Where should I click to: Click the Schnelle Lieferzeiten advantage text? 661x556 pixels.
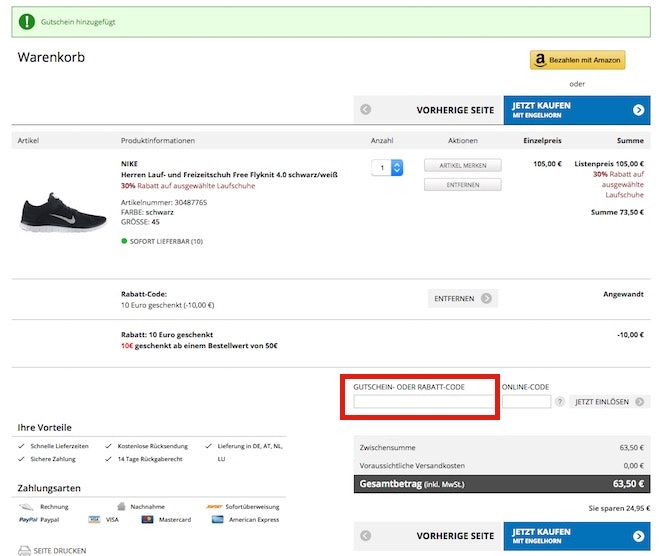(59, 446)
